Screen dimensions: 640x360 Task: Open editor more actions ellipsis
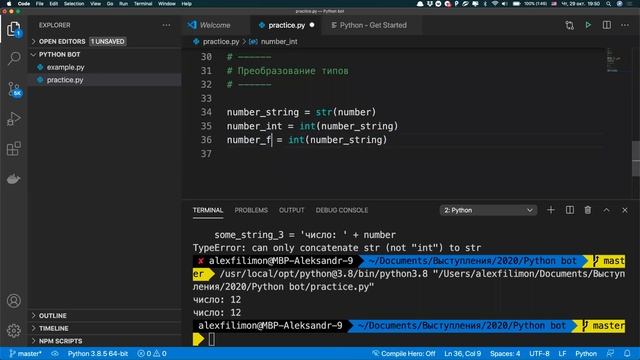[x=625, y=25]
